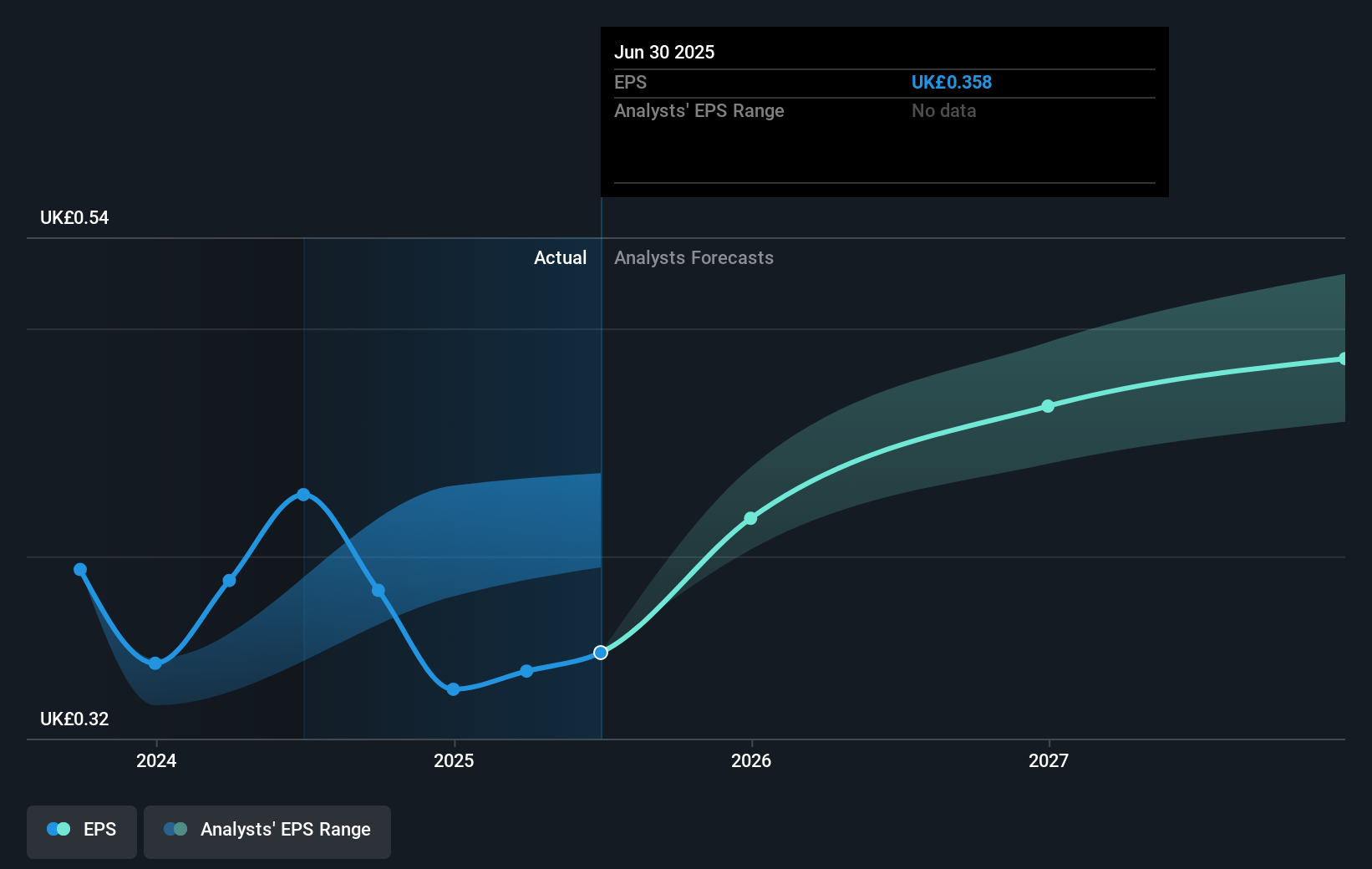This screenshot has height=869, width=1372.
Task: Click the rightmost data point on forecast line
Action: click(1344, 358)
